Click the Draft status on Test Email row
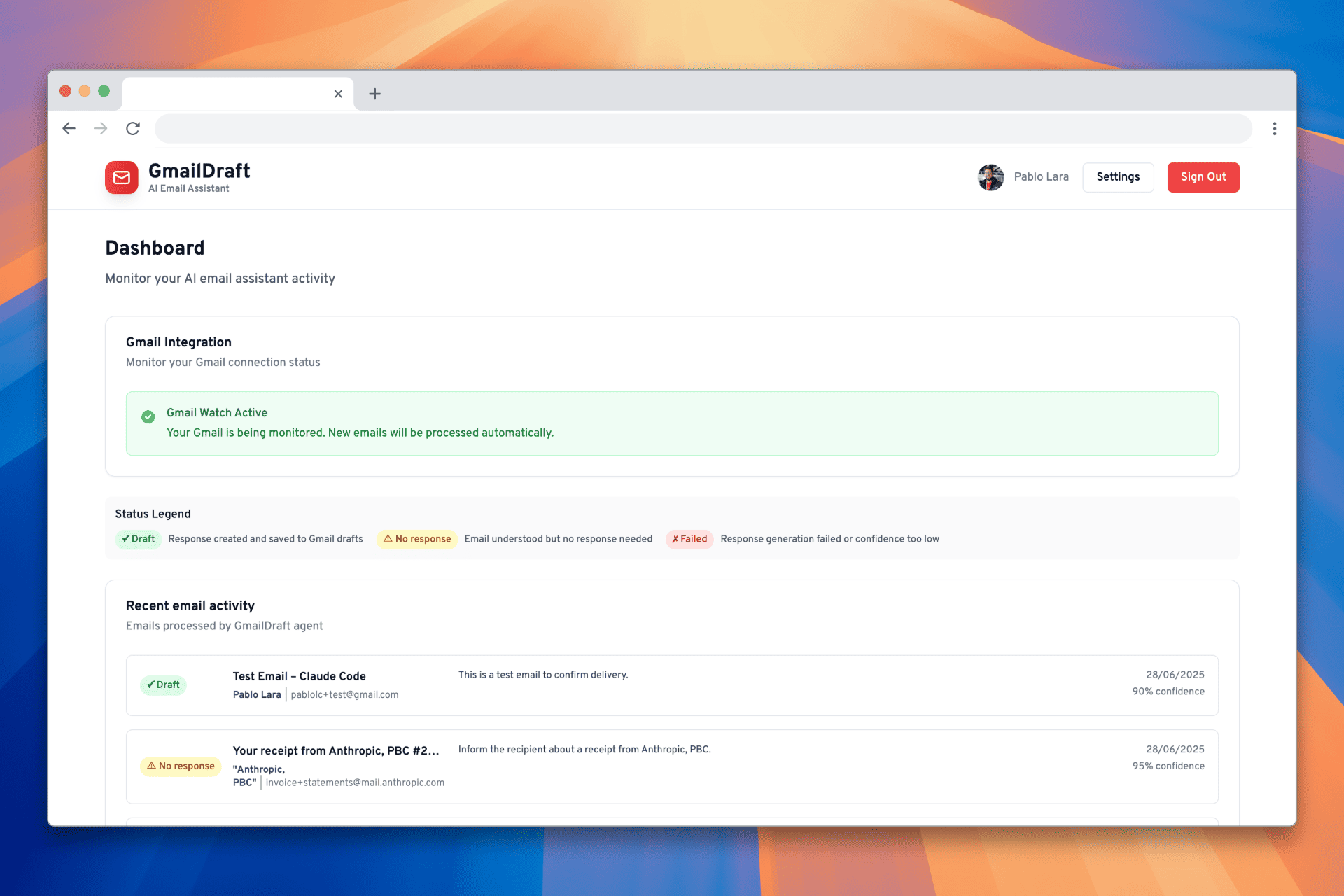The width and height of the screenshot is (1344, 896). pos(163,685)
